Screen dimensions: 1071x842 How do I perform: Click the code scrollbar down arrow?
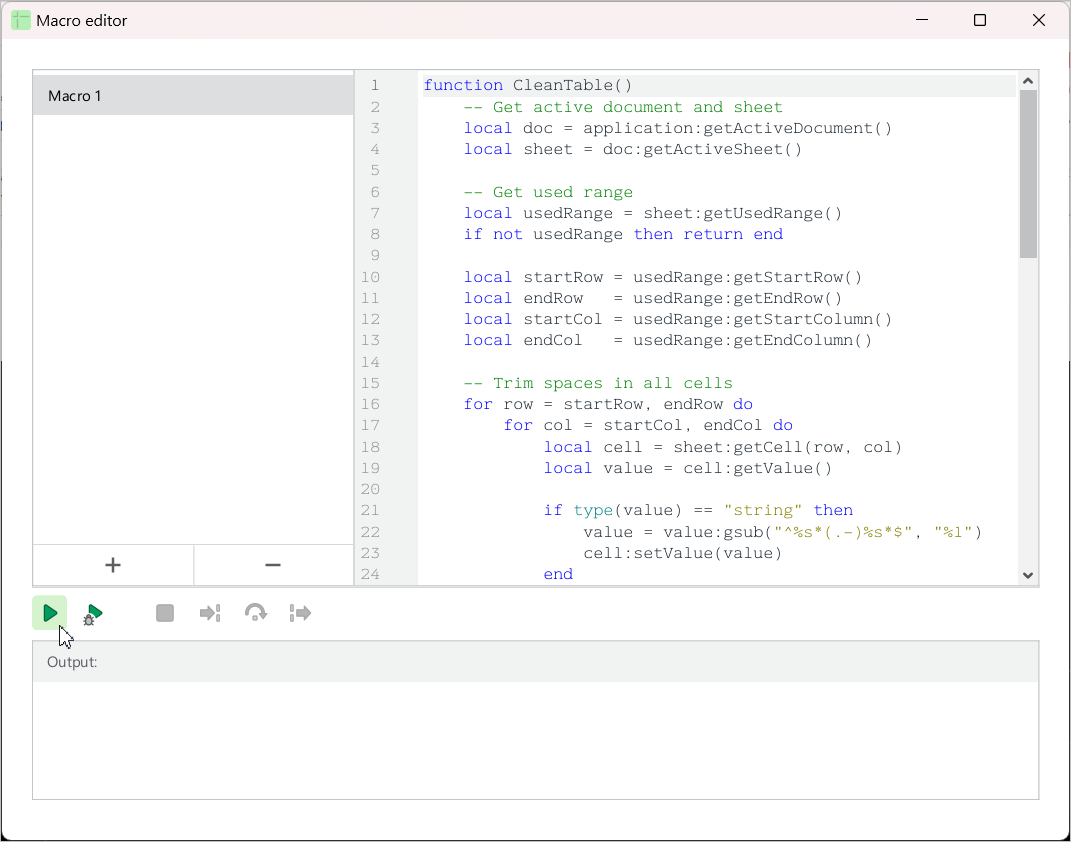pos(1028,575)
